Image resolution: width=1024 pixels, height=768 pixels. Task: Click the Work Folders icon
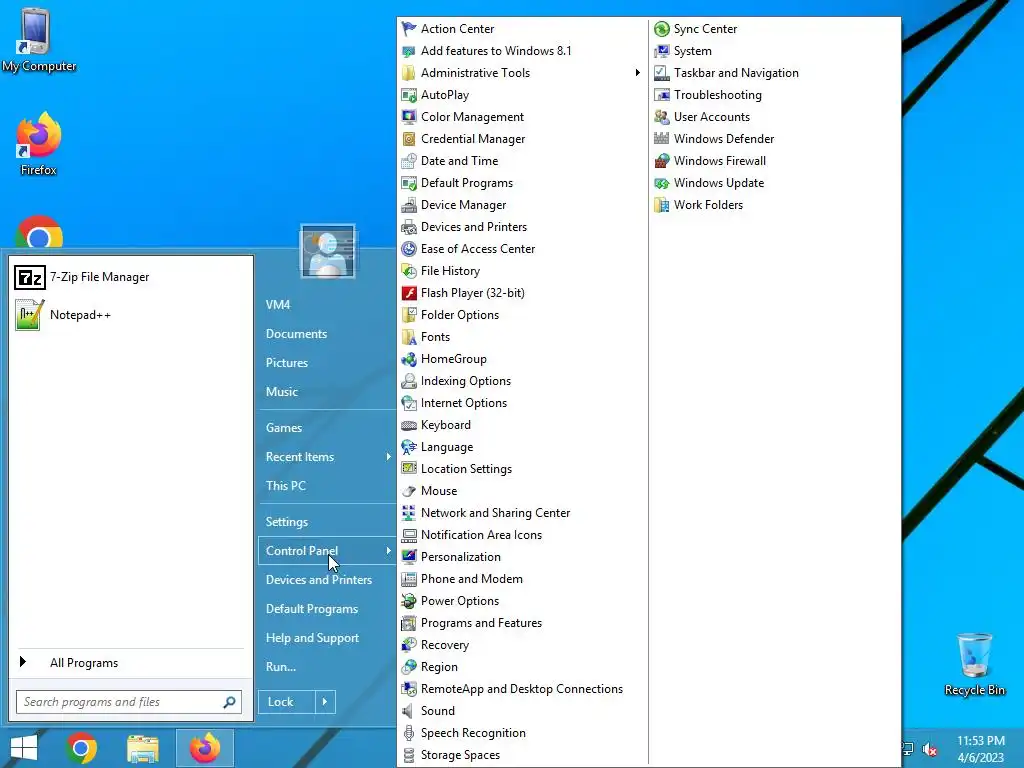pyautogui.click(x=662, y=205)
